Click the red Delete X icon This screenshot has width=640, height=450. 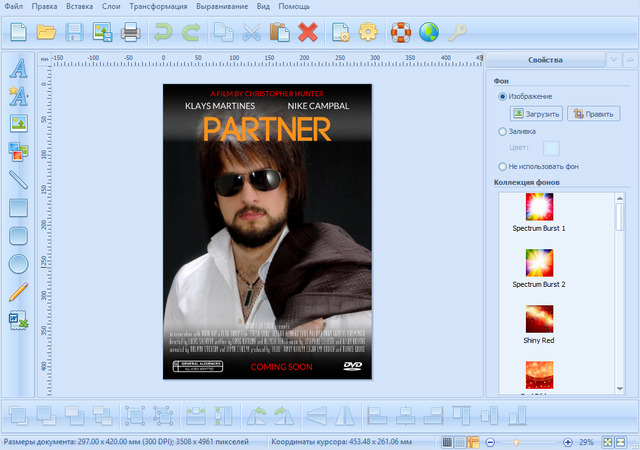pyautogui.click(x=308, y=32)
